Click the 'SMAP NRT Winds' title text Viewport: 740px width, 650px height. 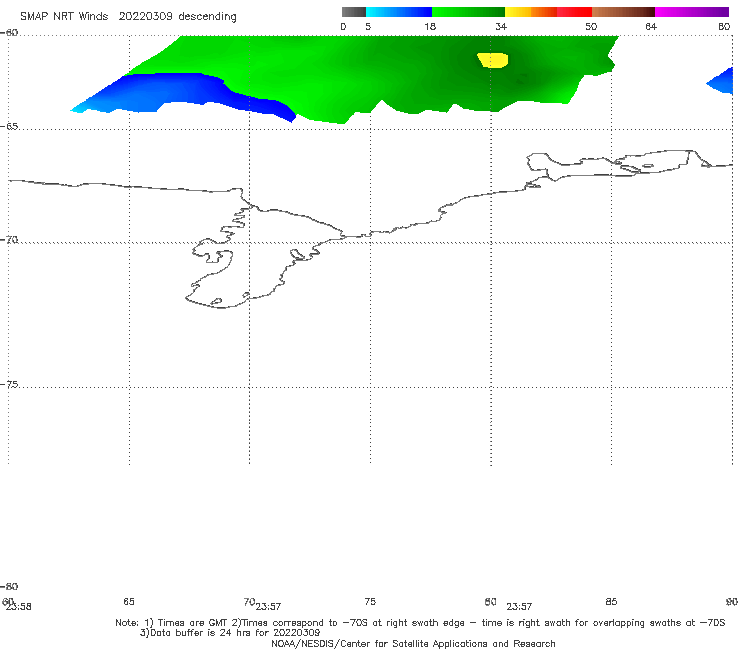(64, 17)
